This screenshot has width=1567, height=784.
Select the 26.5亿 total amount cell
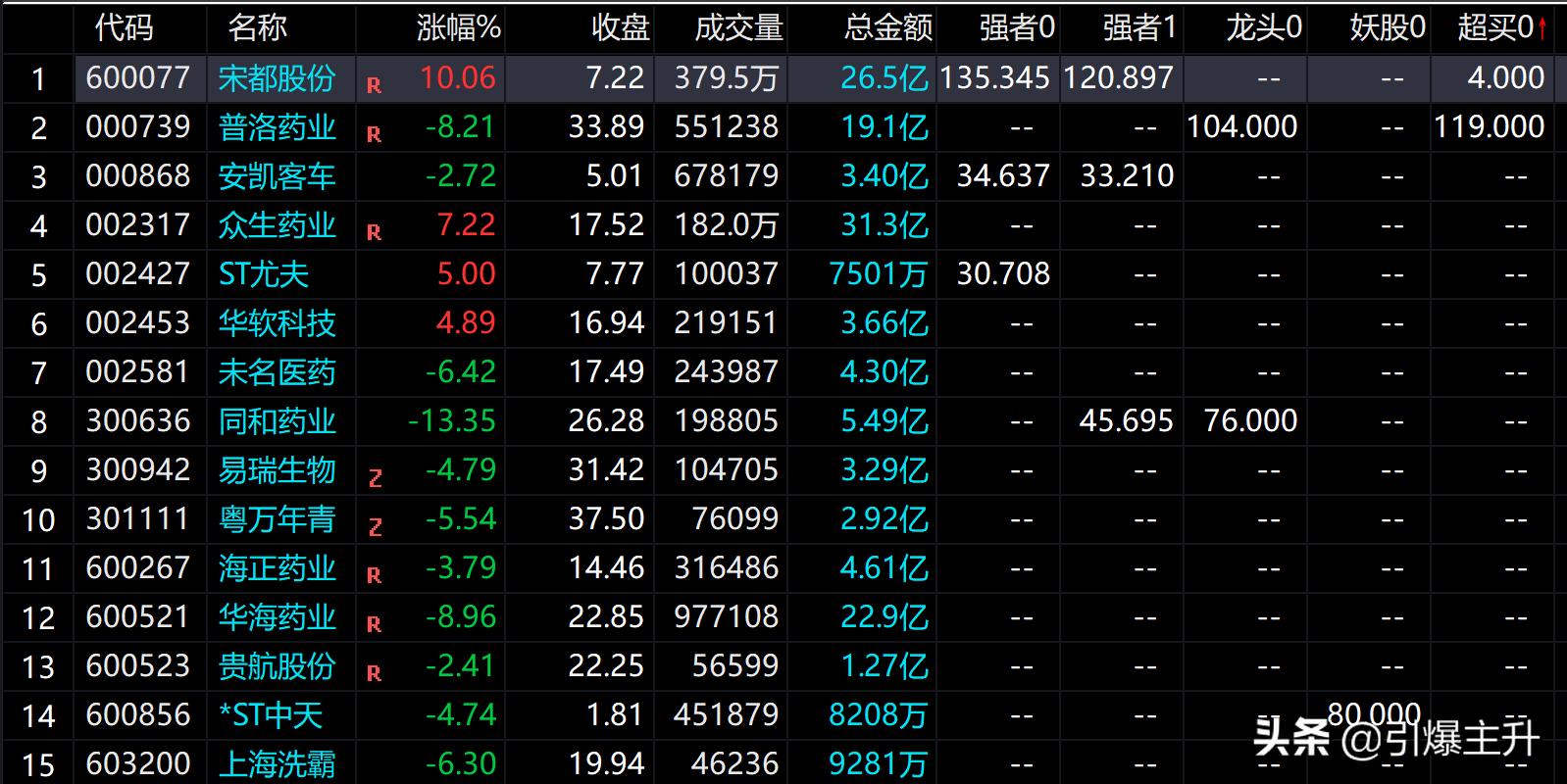(x=885, y=78)
